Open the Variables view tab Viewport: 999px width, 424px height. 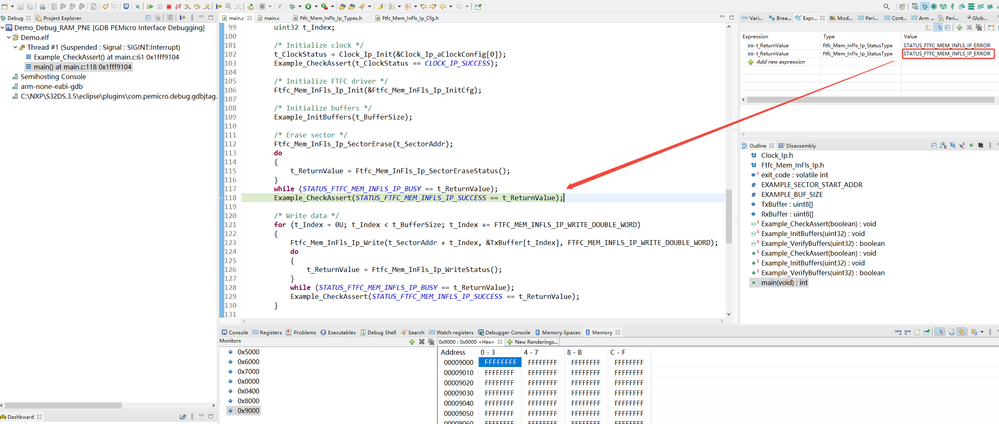(x=752, y=18)
